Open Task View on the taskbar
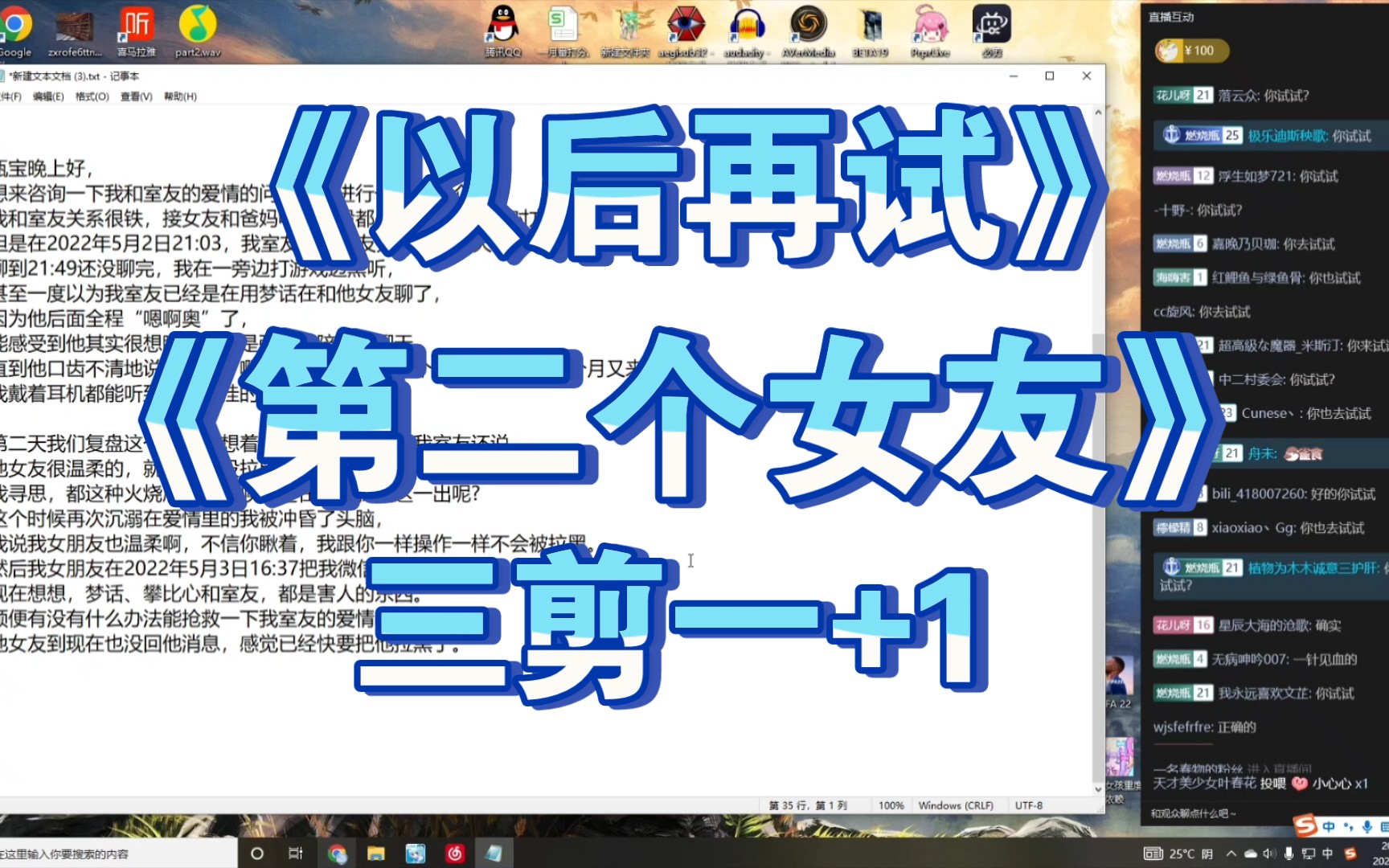 click(x=296, y=854)
